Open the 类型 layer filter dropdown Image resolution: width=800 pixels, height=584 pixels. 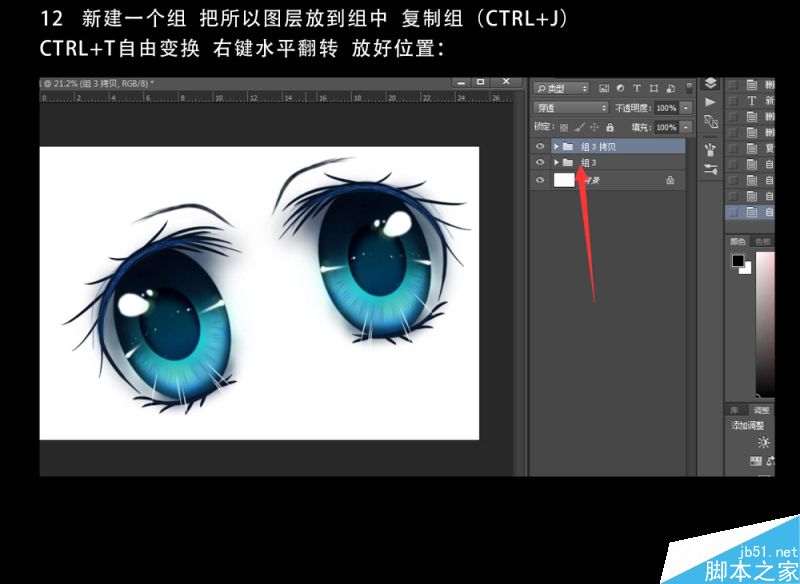(561, 88)
